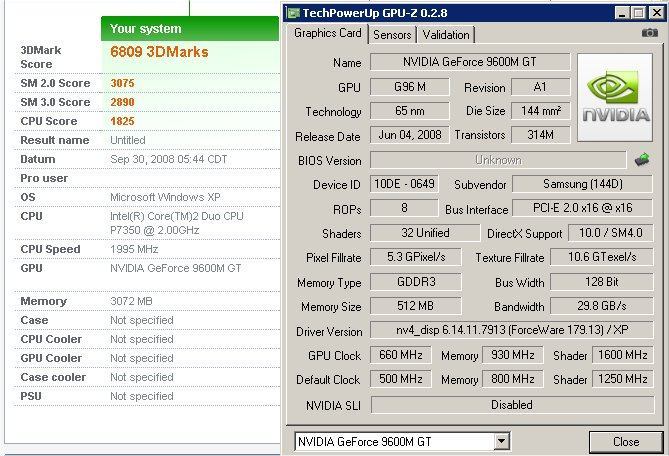Click the default Memory clock 800 MHz
The width and height of the screenshot is (669, 456).
tap(512, 379)
